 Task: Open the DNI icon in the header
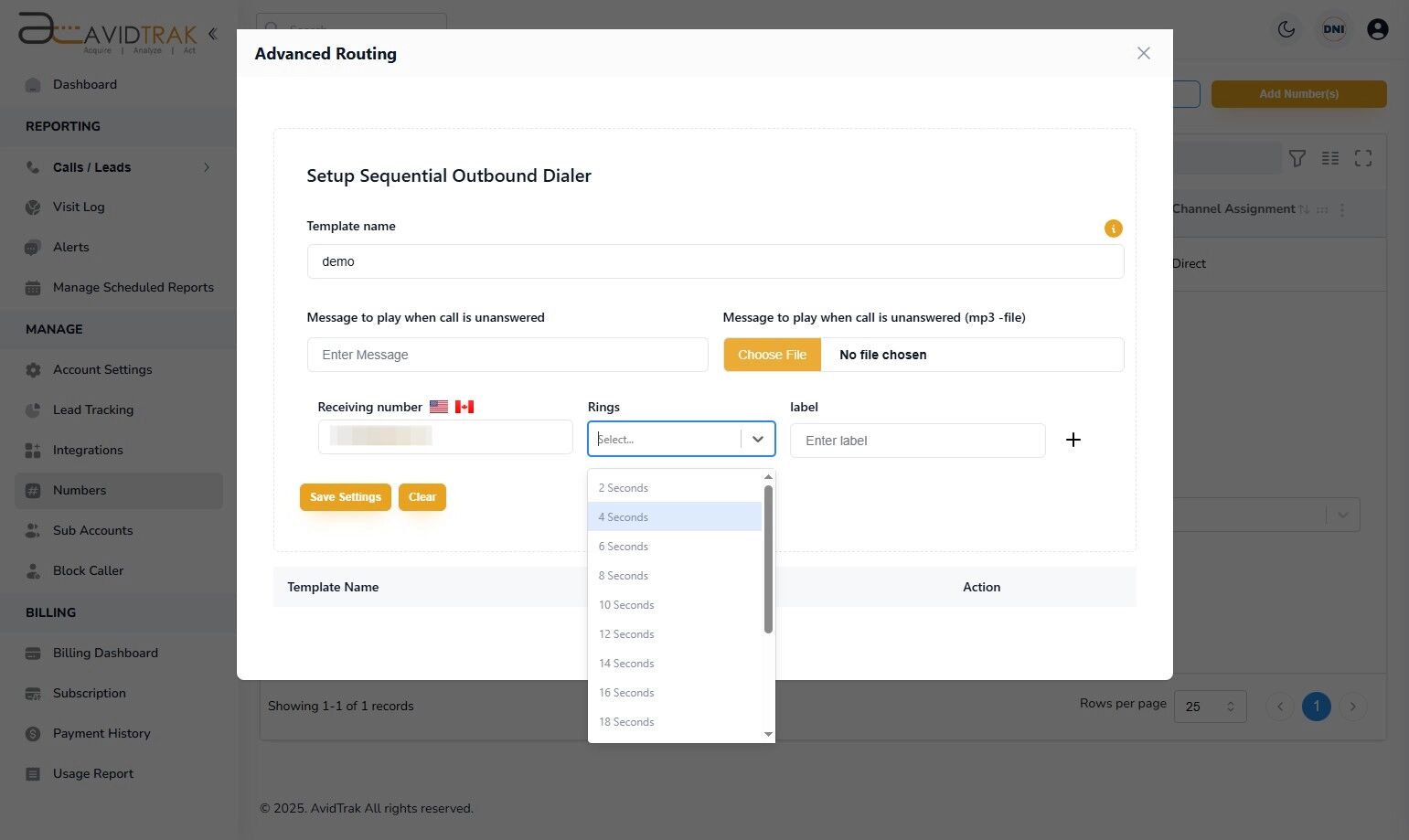coord(1333,28)
